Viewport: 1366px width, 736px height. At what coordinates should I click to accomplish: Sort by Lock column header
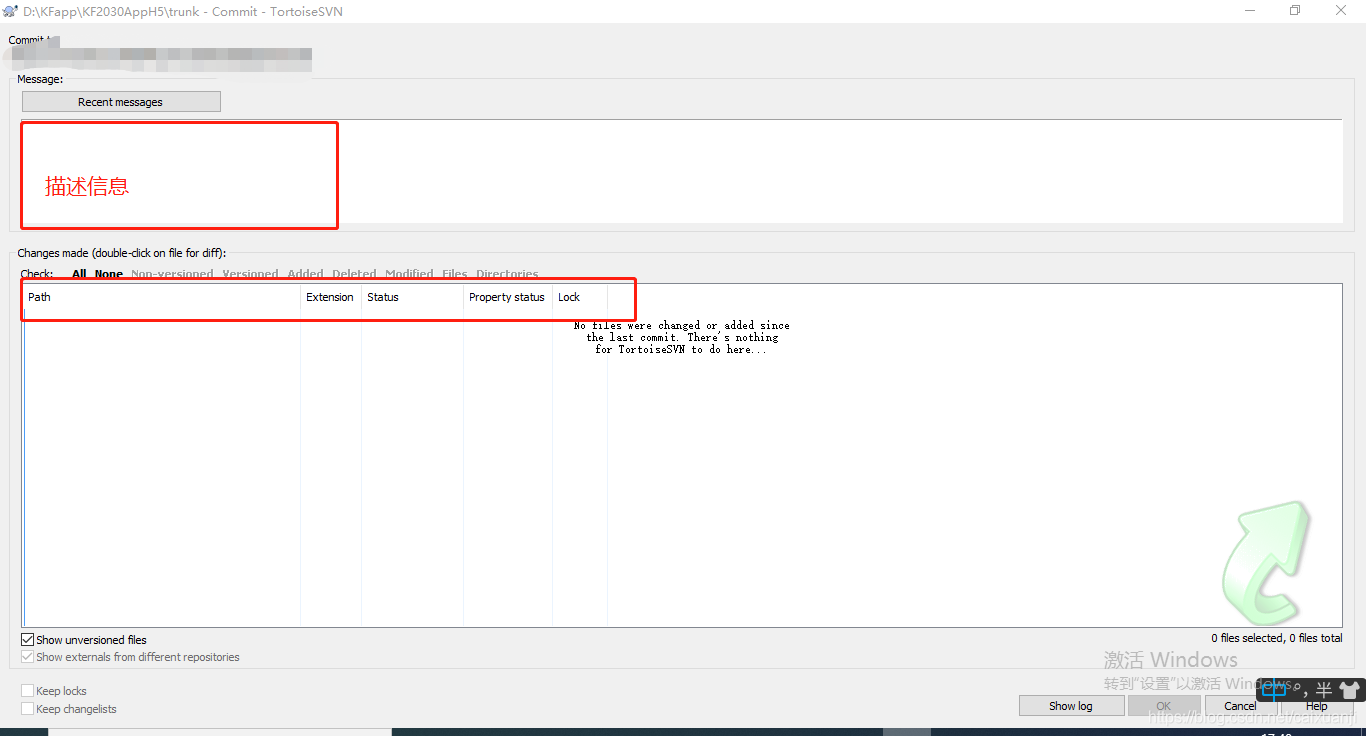pyautogui.click(x=580, y=297)
